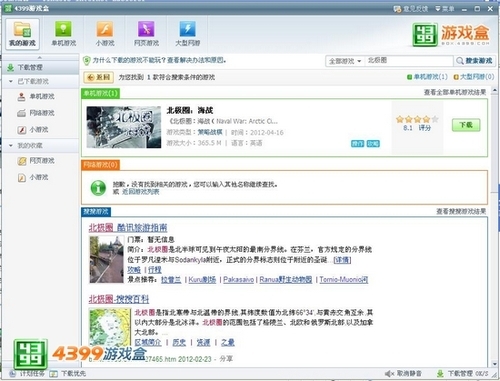Open the 全部游戏 category dropdown
The image size is (500, 381).
coord(345,61)
